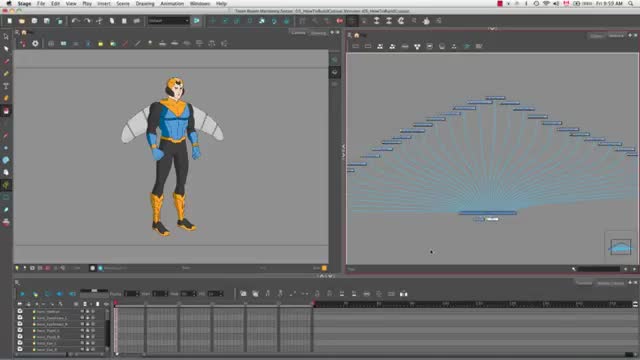The width and height of the screenshot is (640, 360).
Task: Open the Animation menu
Action: tap(172, 4)
